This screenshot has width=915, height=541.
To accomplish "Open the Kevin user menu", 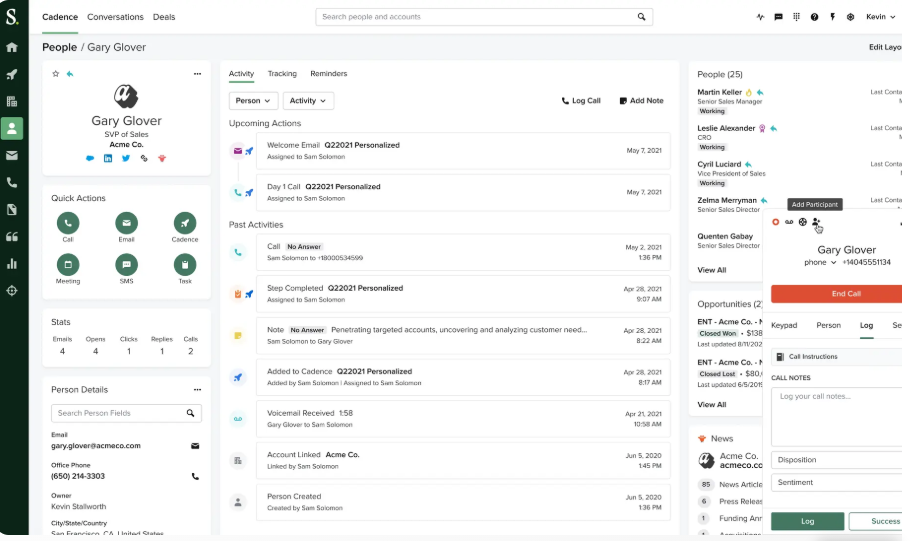I will coord(880,17).
